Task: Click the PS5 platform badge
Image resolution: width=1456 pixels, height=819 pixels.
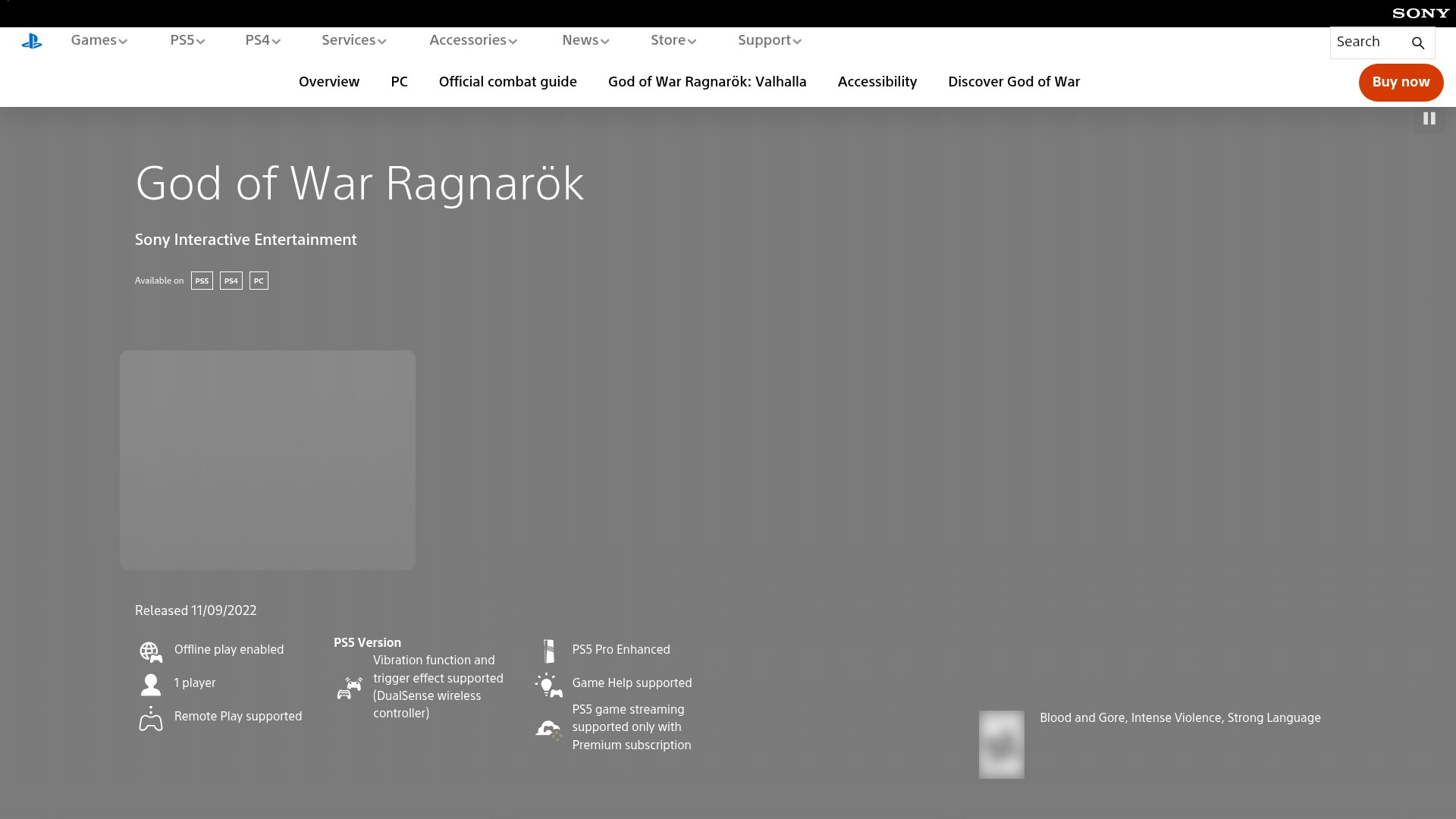Action: [x=202, y=281]
